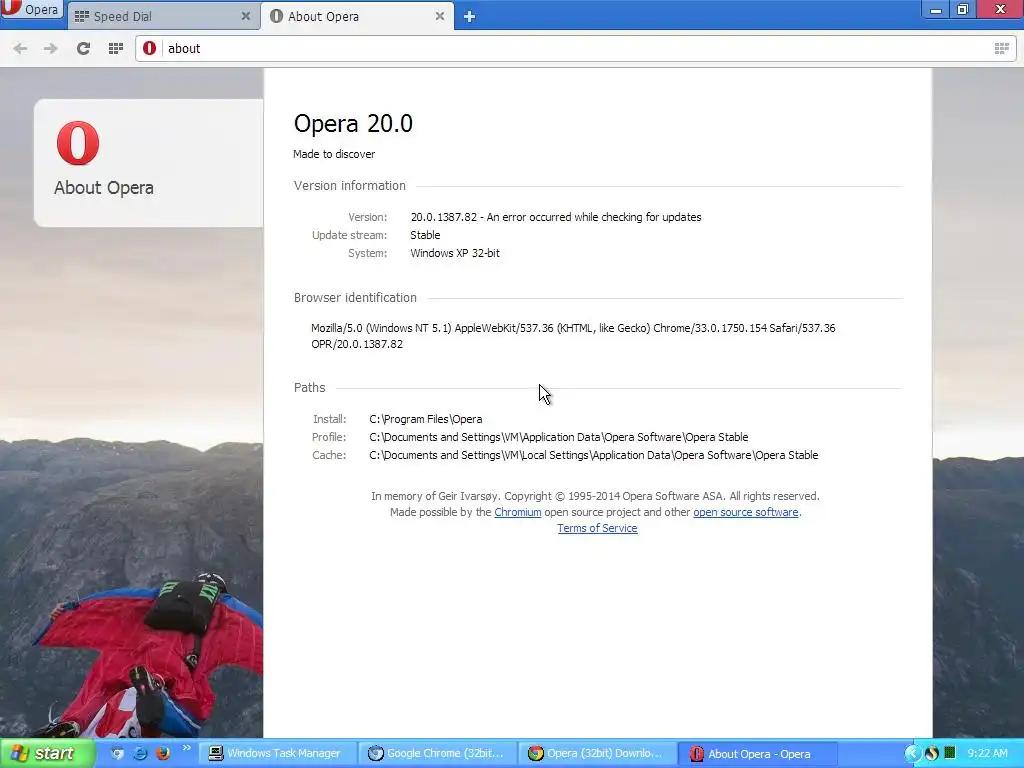The height and width of the screenshot is (768, 1024).
Task: Expand quick launch overflow chevron
Action: [x=187, y=748]
